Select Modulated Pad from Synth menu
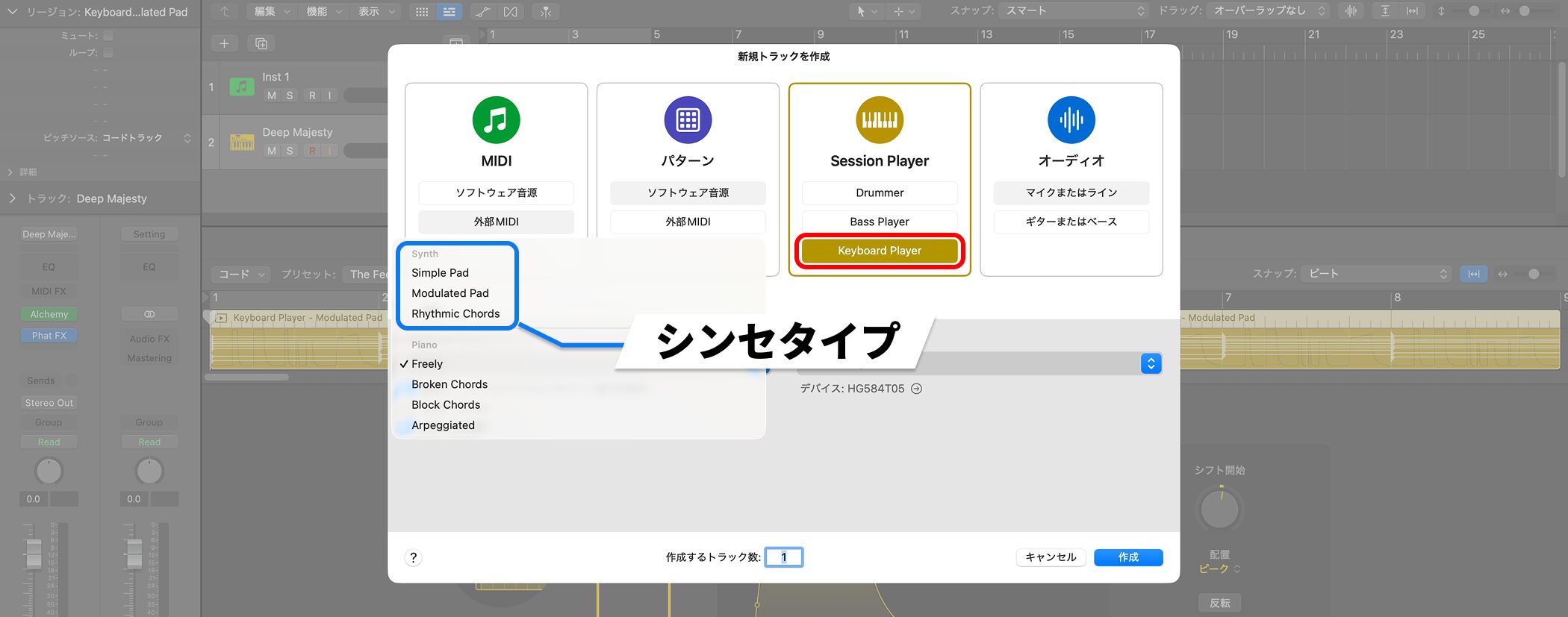 point(449,293)
